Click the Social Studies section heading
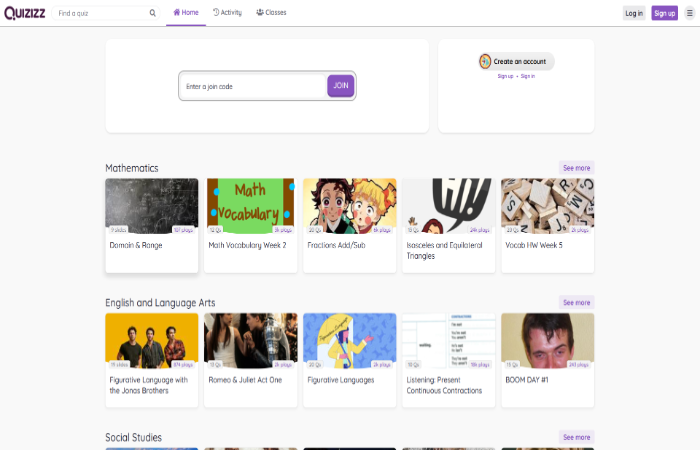The width and height of the screenshot is (700, 450). tap(133, 438)
